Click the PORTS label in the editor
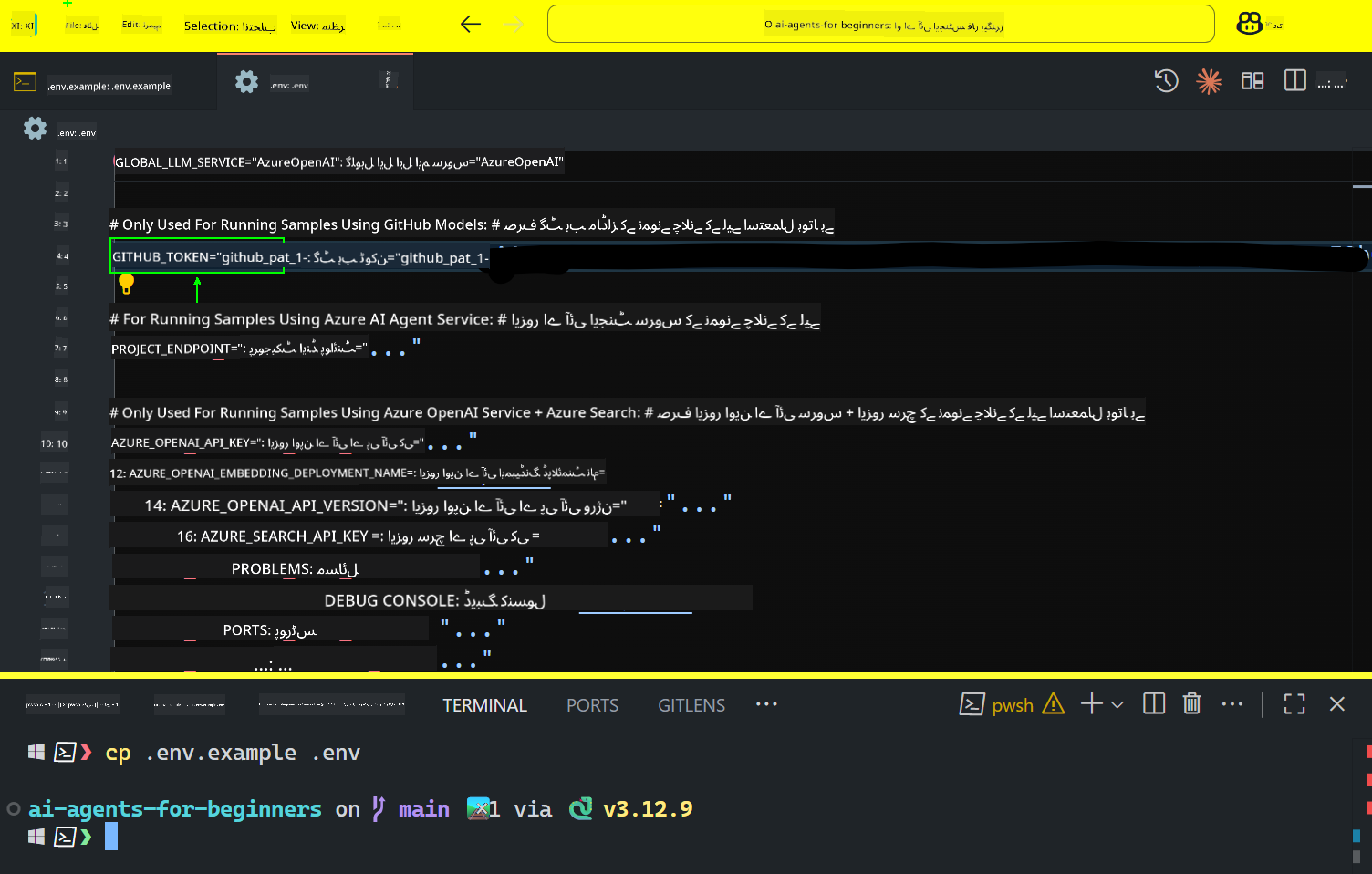 pyautogui.click(x=270, y=629)
